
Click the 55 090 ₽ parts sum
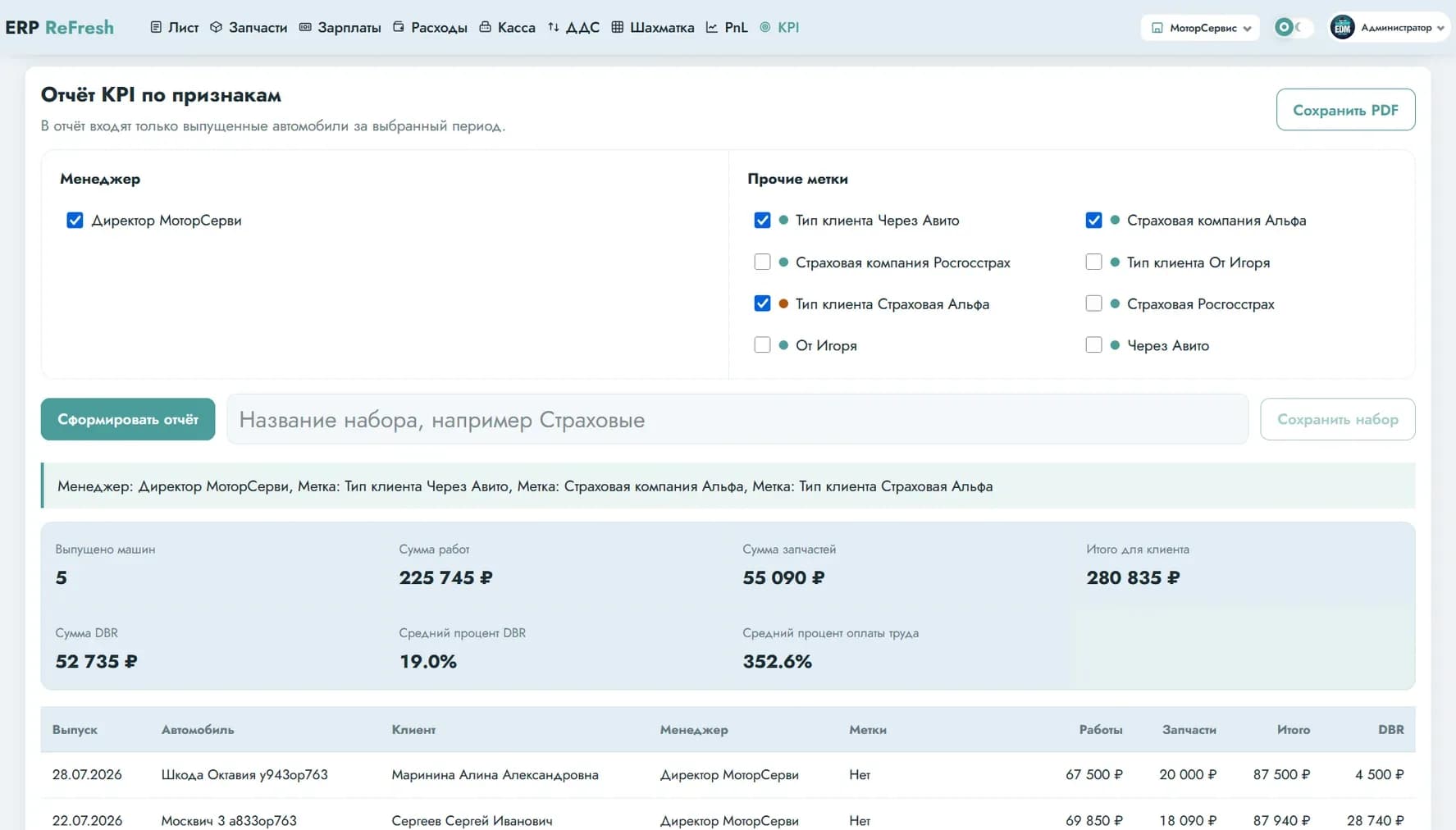pos(783,577)
